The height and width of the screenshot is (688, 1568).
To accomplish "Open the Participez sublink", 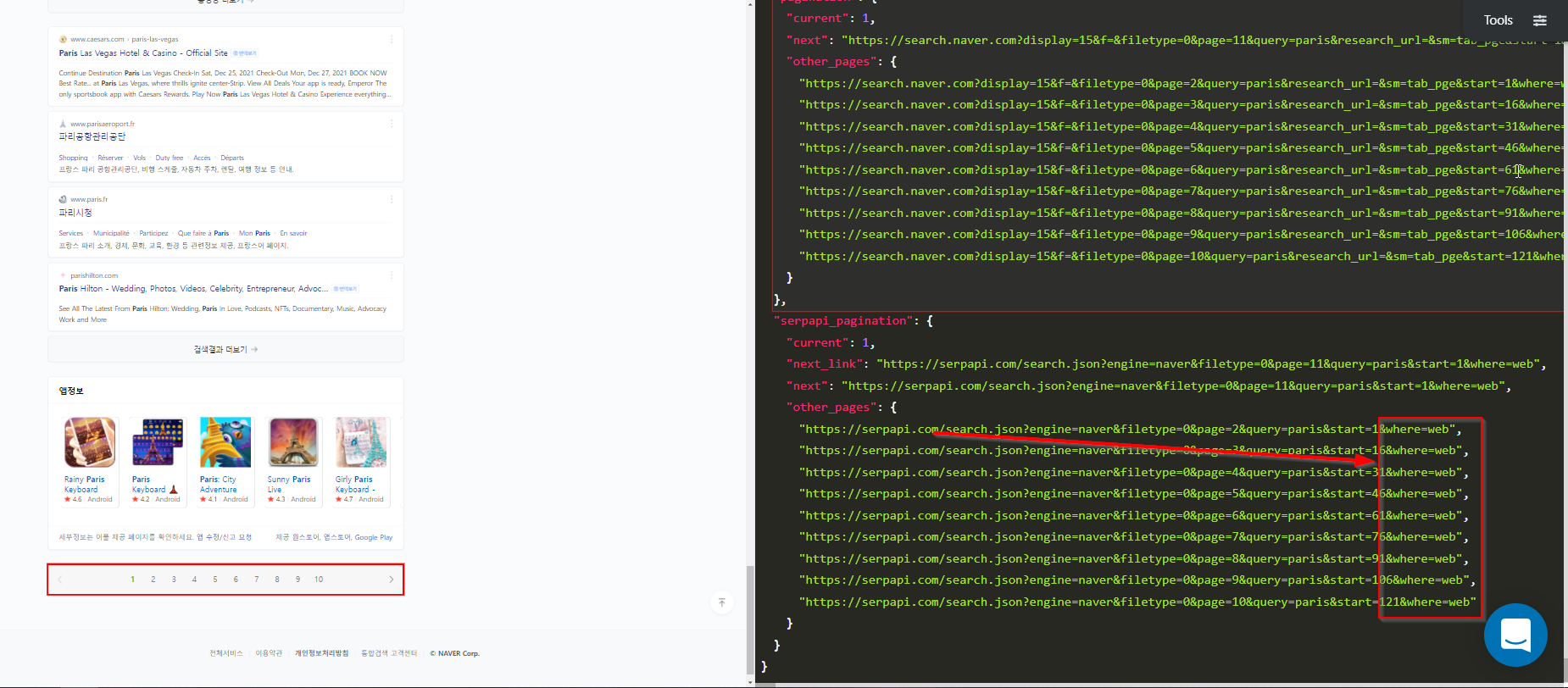I will 153,233.
